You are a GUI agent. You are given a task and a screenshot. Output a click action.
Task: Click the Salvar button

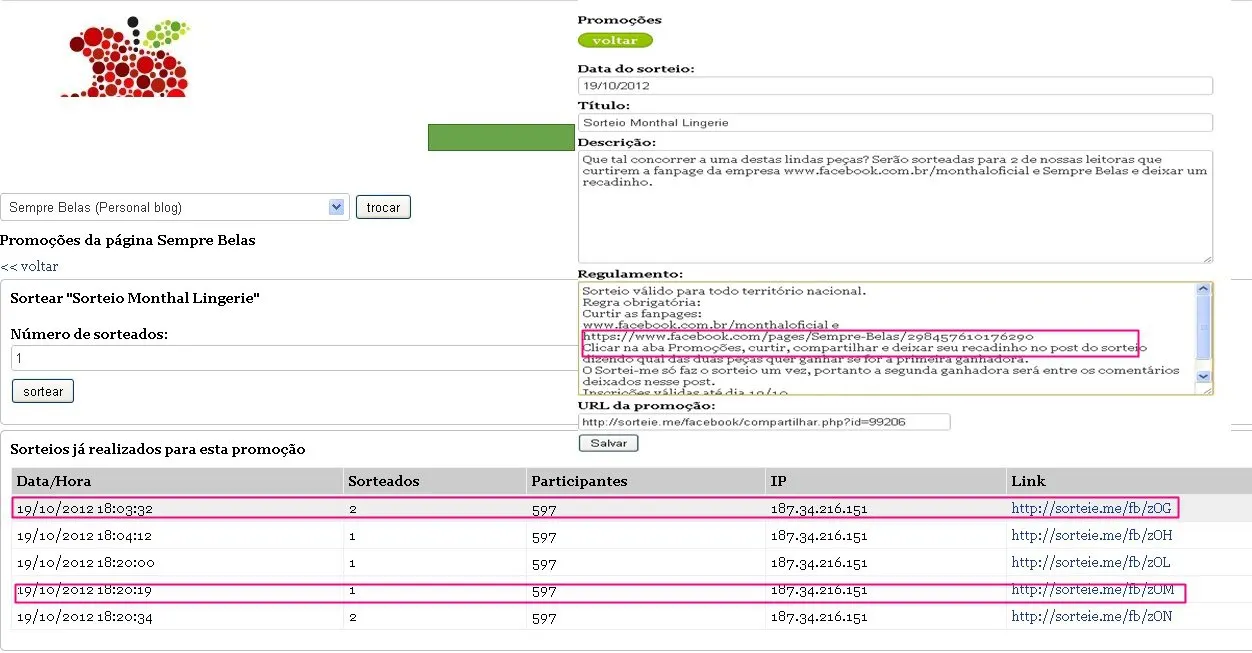[x=608, y=443]
